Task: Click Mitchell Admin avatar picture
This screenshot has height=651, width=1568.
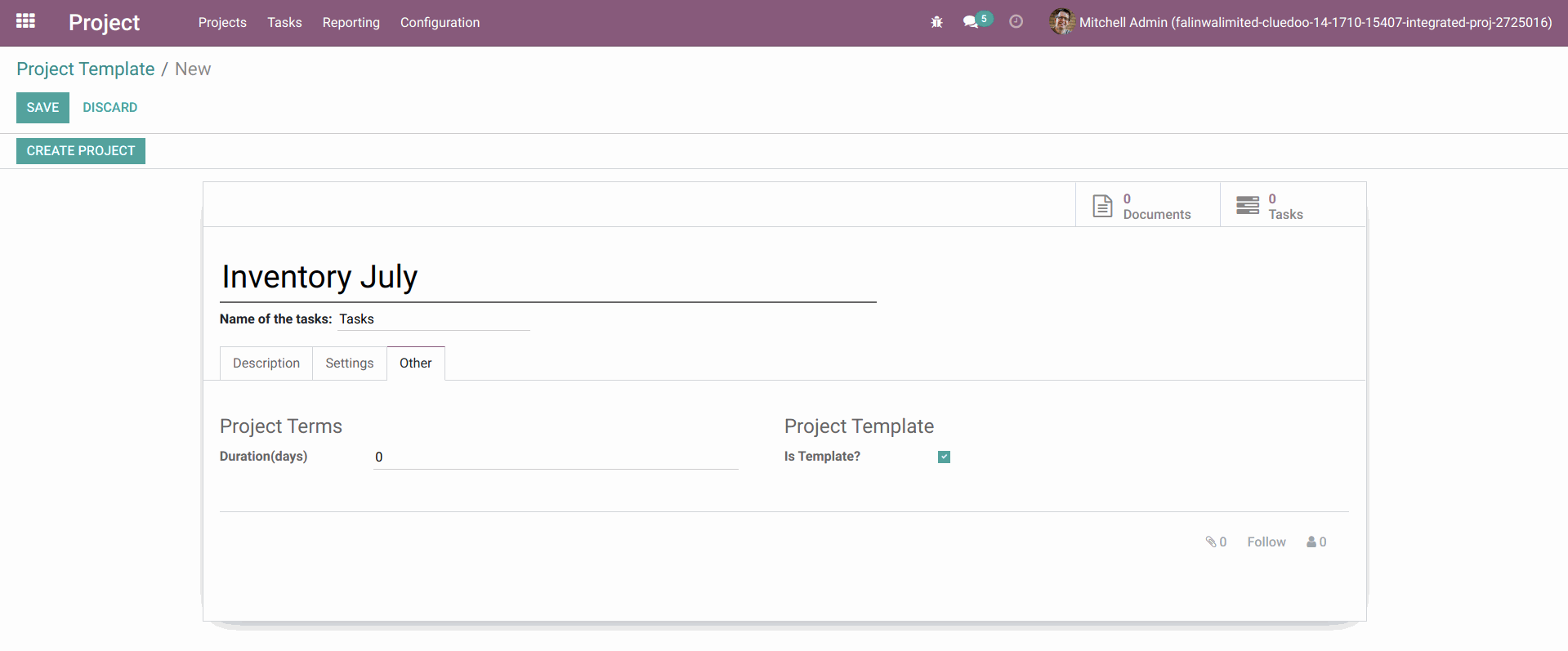Action: coord(1061,22)
